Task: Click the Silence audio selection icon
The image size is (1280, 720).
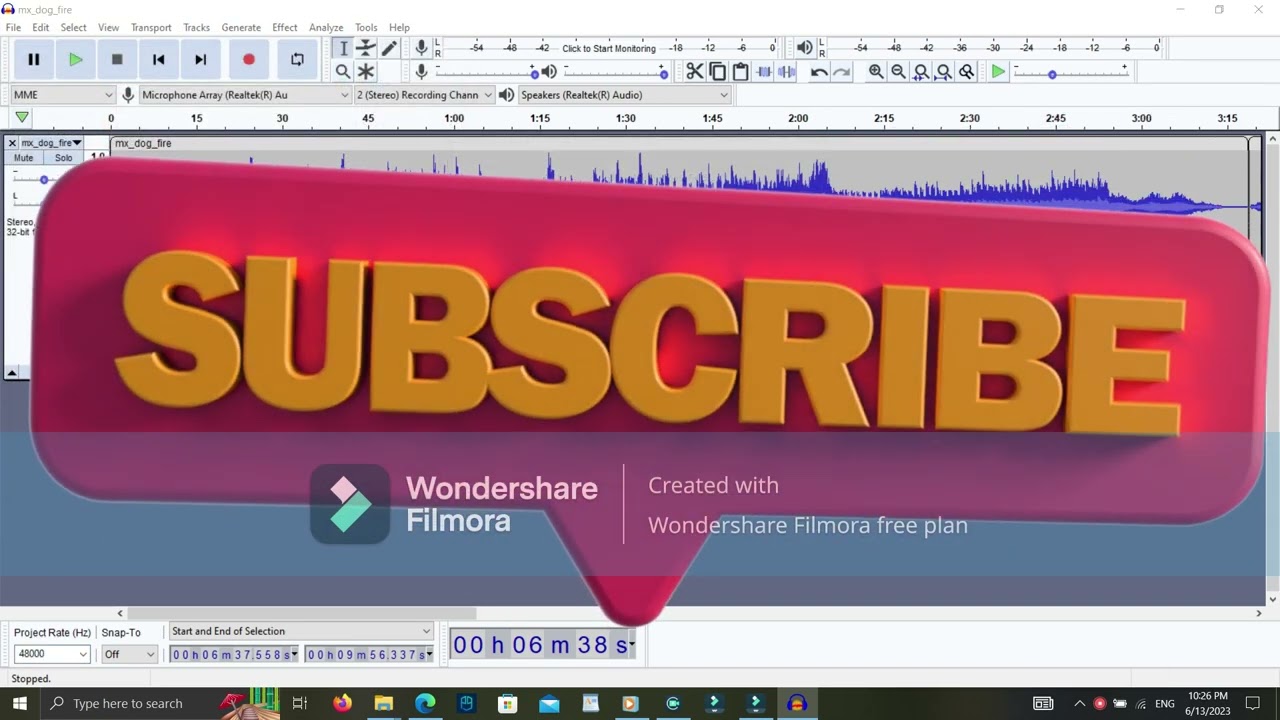Action: 787,71
